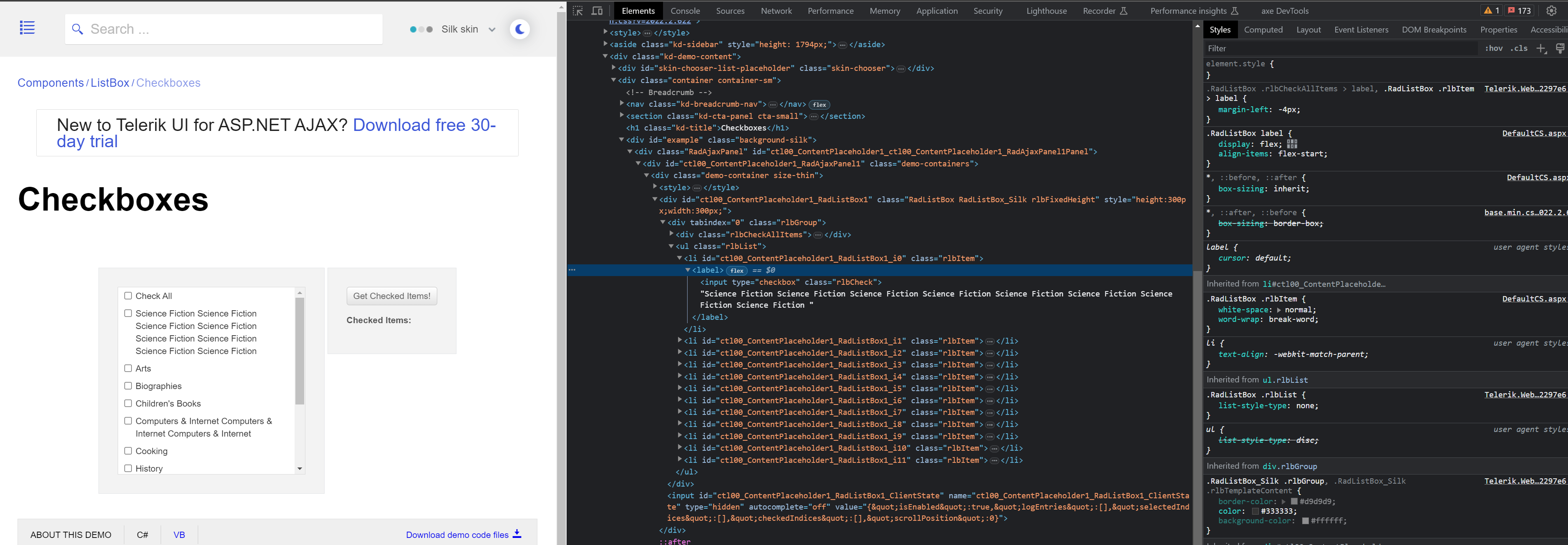Enable the Cooking checkbox
The image size is (1568, 545).
(128, 451)
